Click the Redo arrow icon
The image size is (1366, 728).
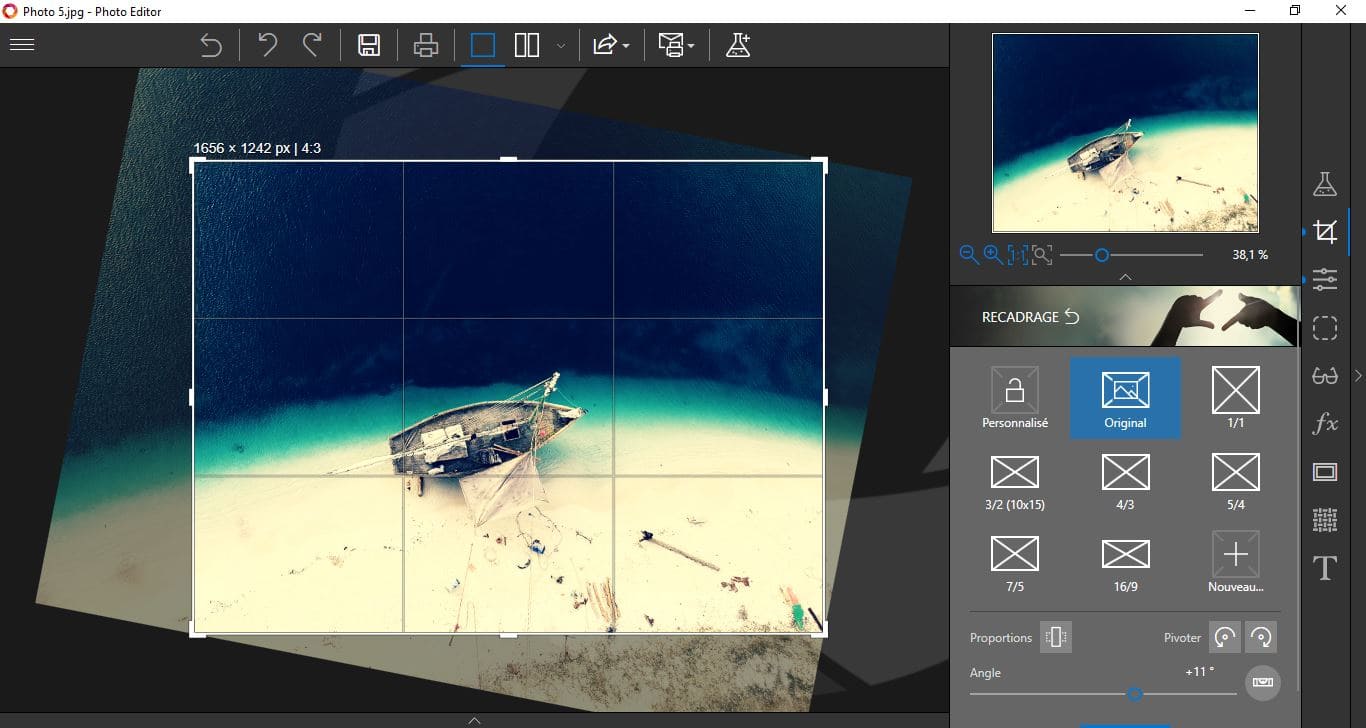tap(313, 45)
